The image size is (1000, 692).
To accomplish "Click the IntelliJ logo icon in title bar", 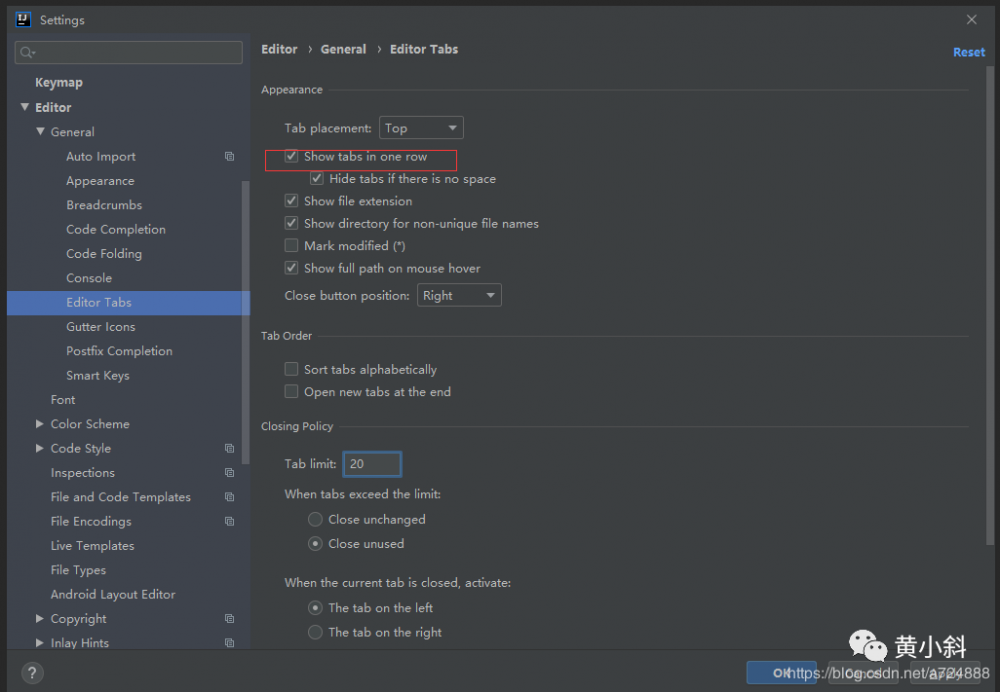I will point(24,19).
